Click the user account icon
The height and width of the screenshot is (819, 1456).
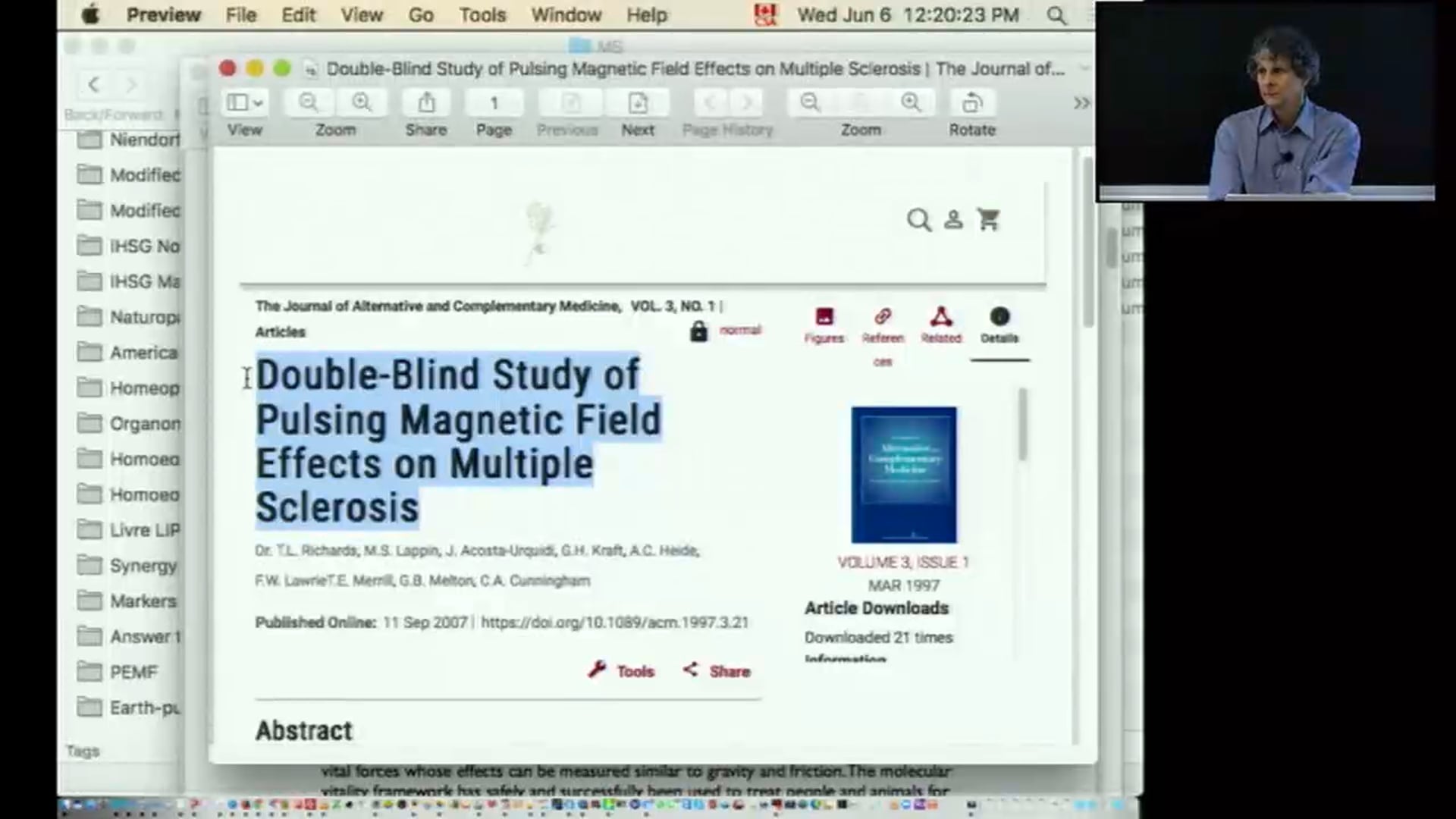(953, 220)
